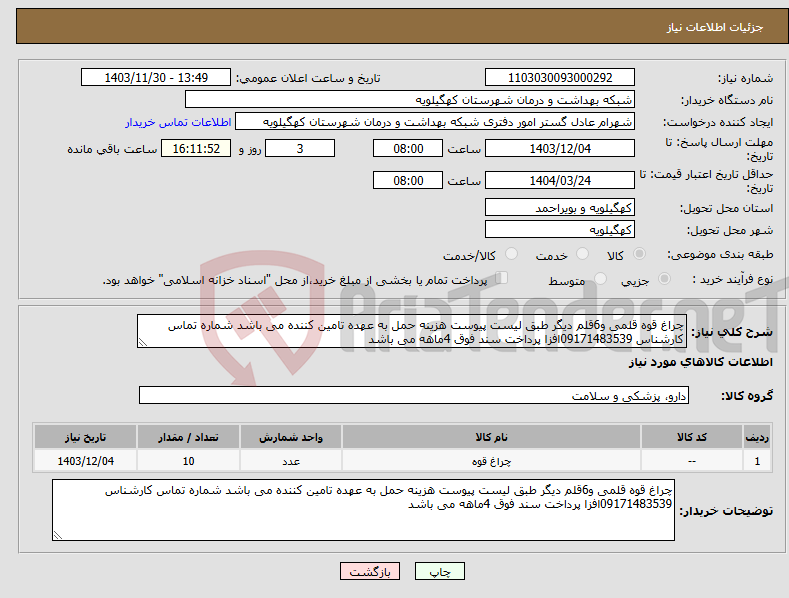Viewport: 789px width, 598px height.
Task: Click the resize handle of buyer notes textarea
Action: (58, 536)
